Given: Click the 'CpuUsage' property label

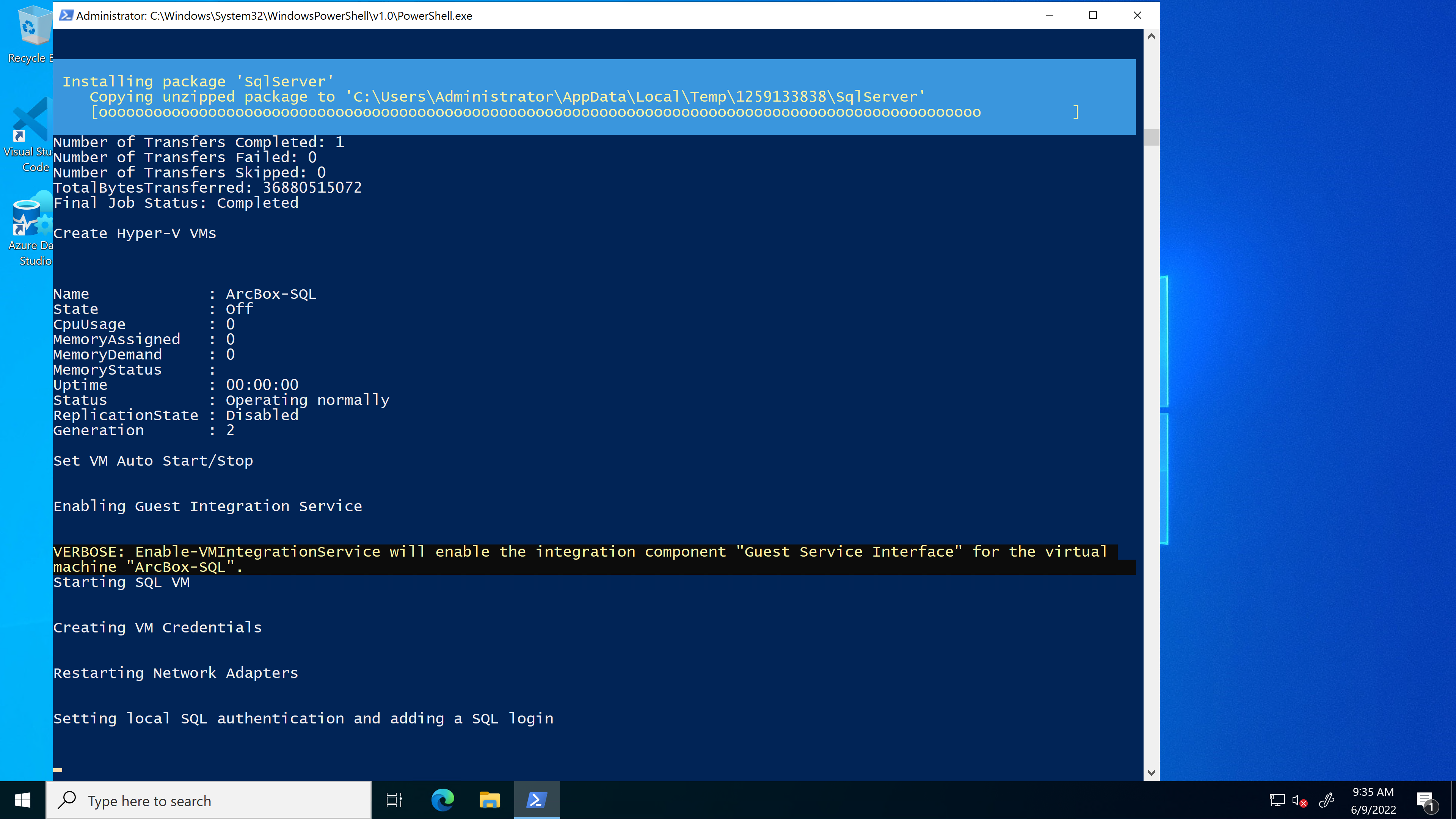Looking at the screenshot, I should (89, 325).
